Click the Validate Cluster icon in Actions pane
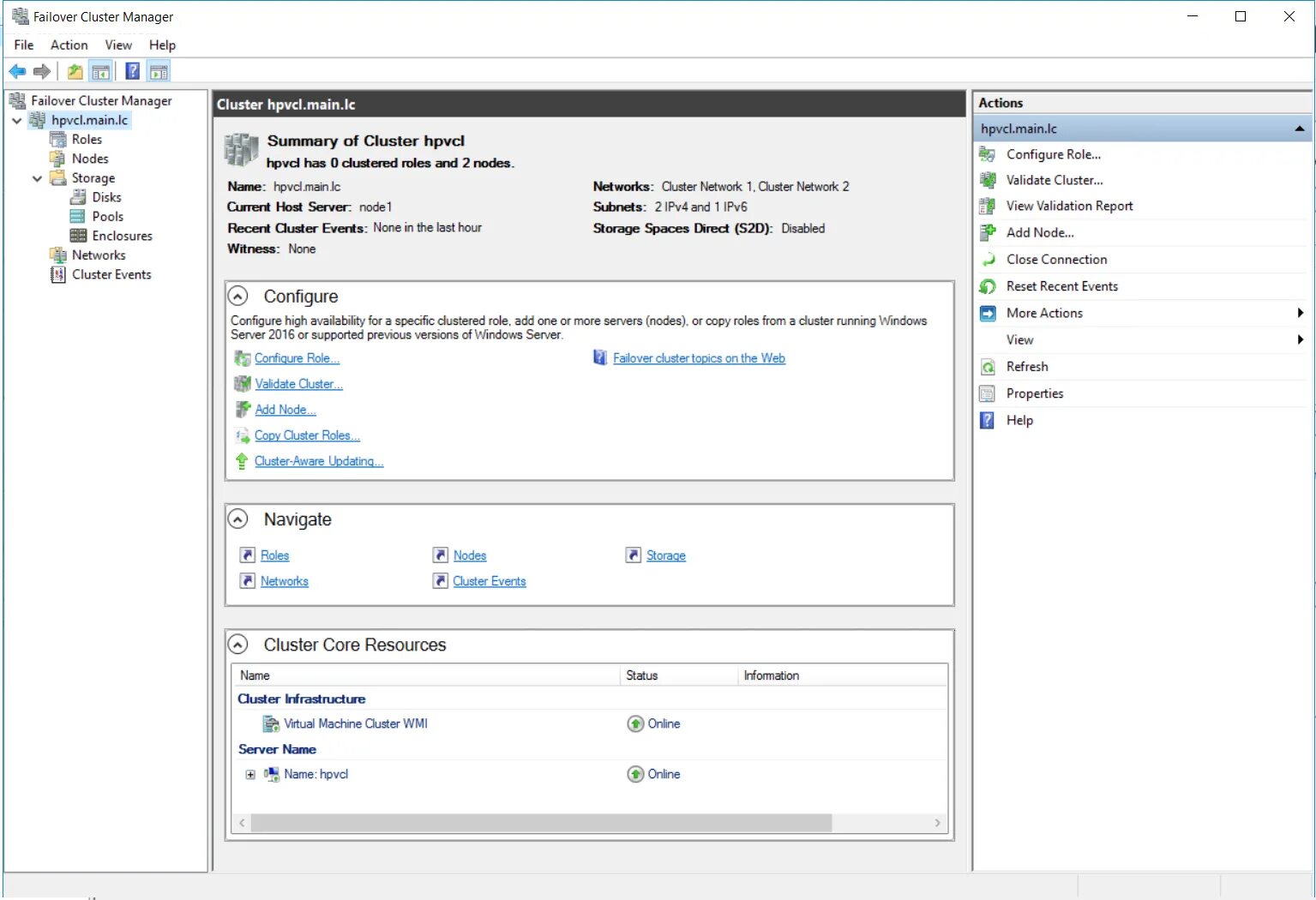This screenshot has width=1316, height=900. click(x=988, y=180)
